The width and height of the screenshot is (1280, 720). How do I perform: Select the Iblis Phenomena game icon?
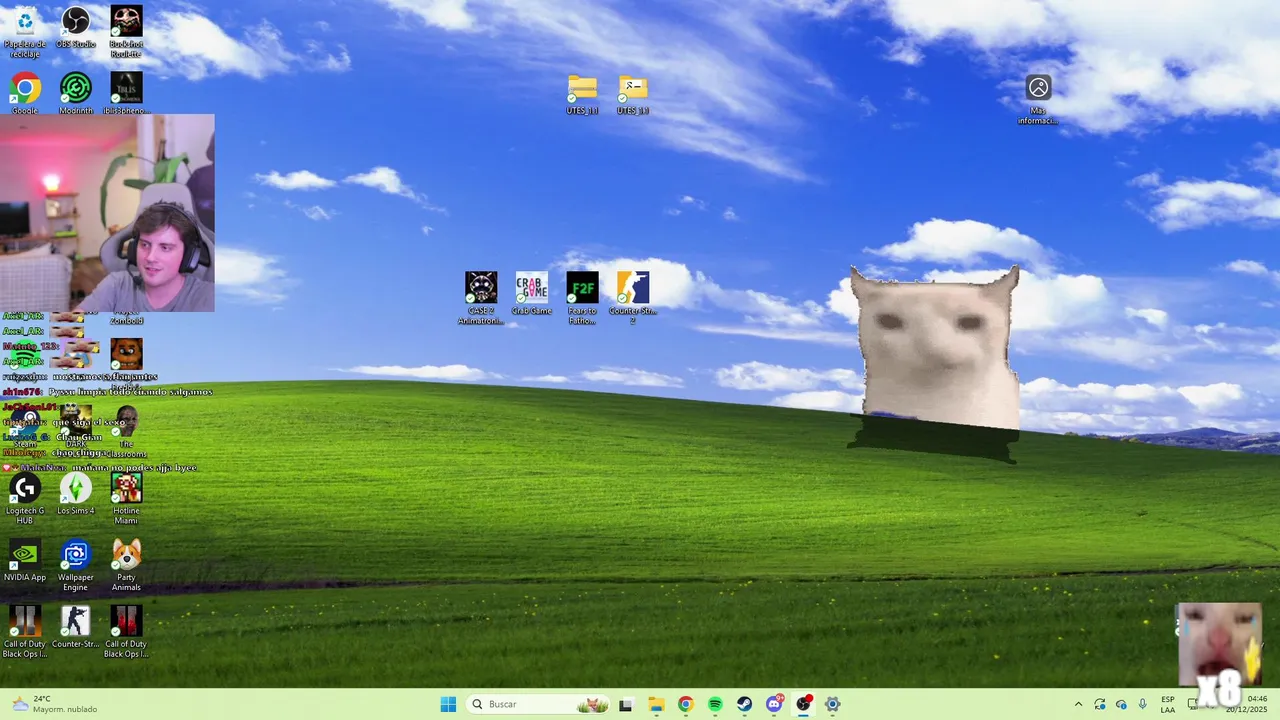[x=126, y=92]
